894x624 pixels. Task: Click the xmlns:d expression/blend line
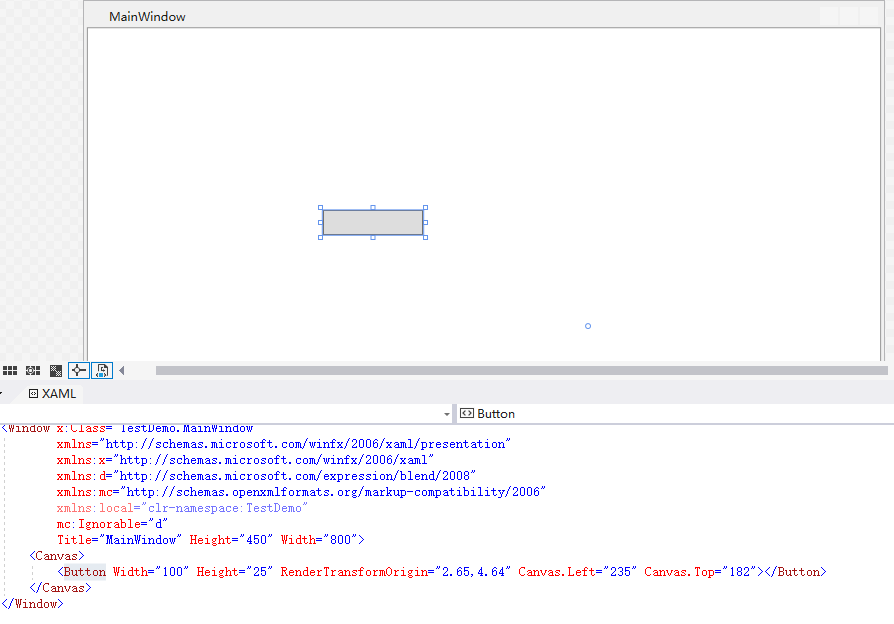click(266, 476)
